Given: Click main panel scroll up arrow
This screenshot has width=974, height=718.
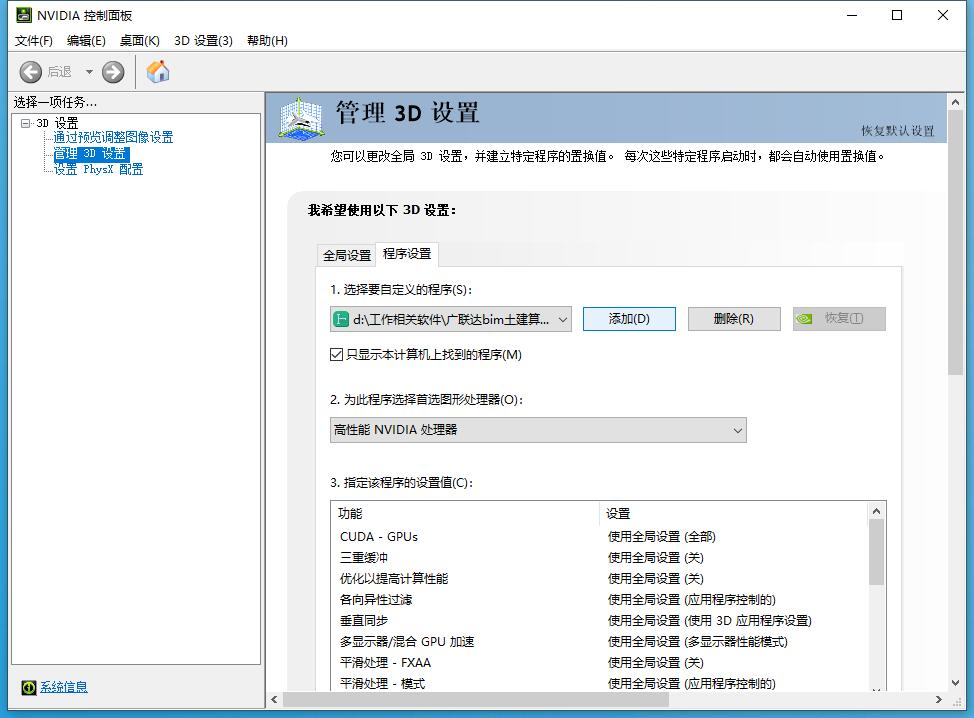Looking at the screenshot, I should coord(955,102).
